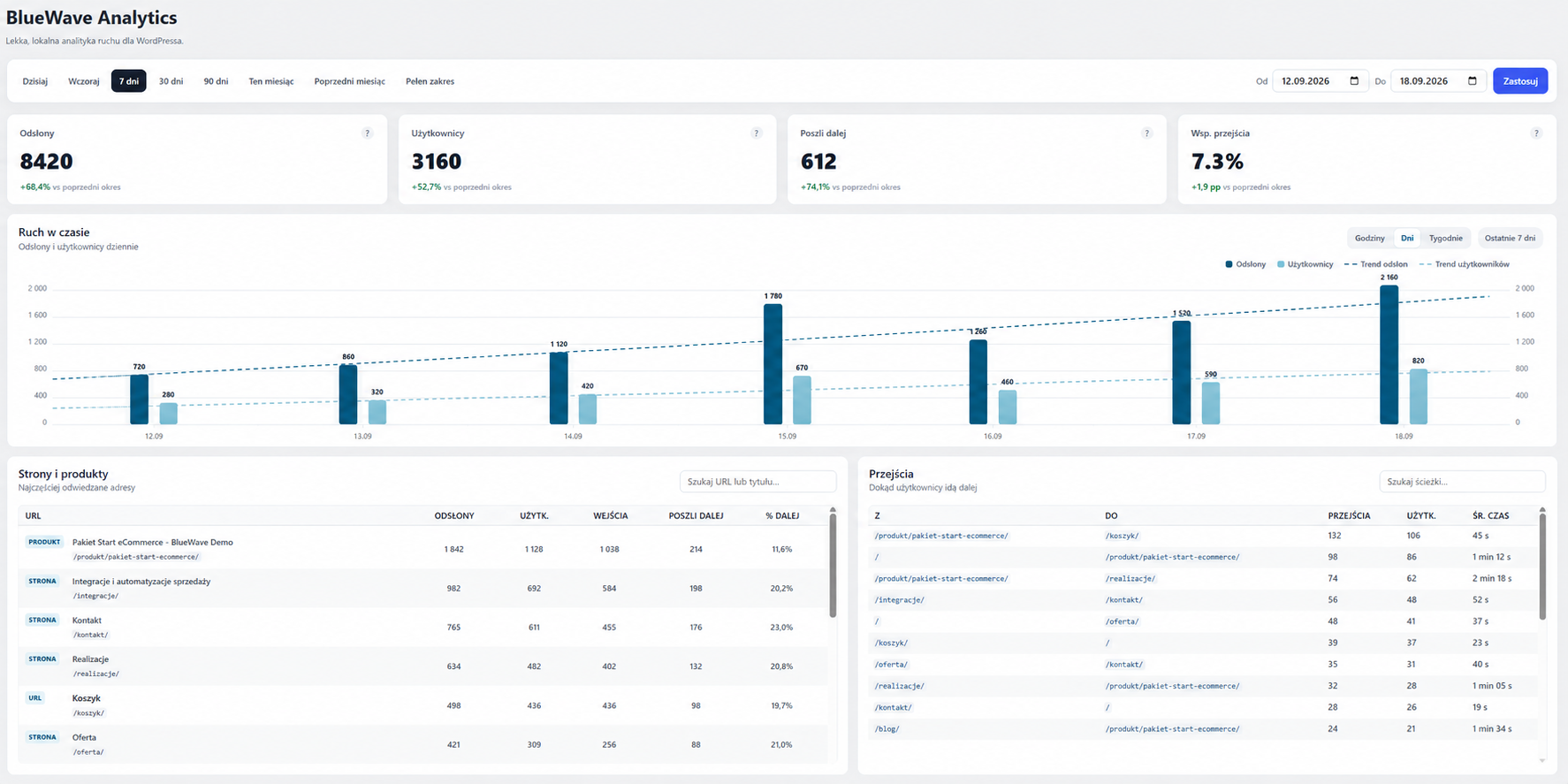Viewport: 1568px width, 784px height.
Task: Open help icon for Wsp. przejścia
Action: [x=1536, y=133]
